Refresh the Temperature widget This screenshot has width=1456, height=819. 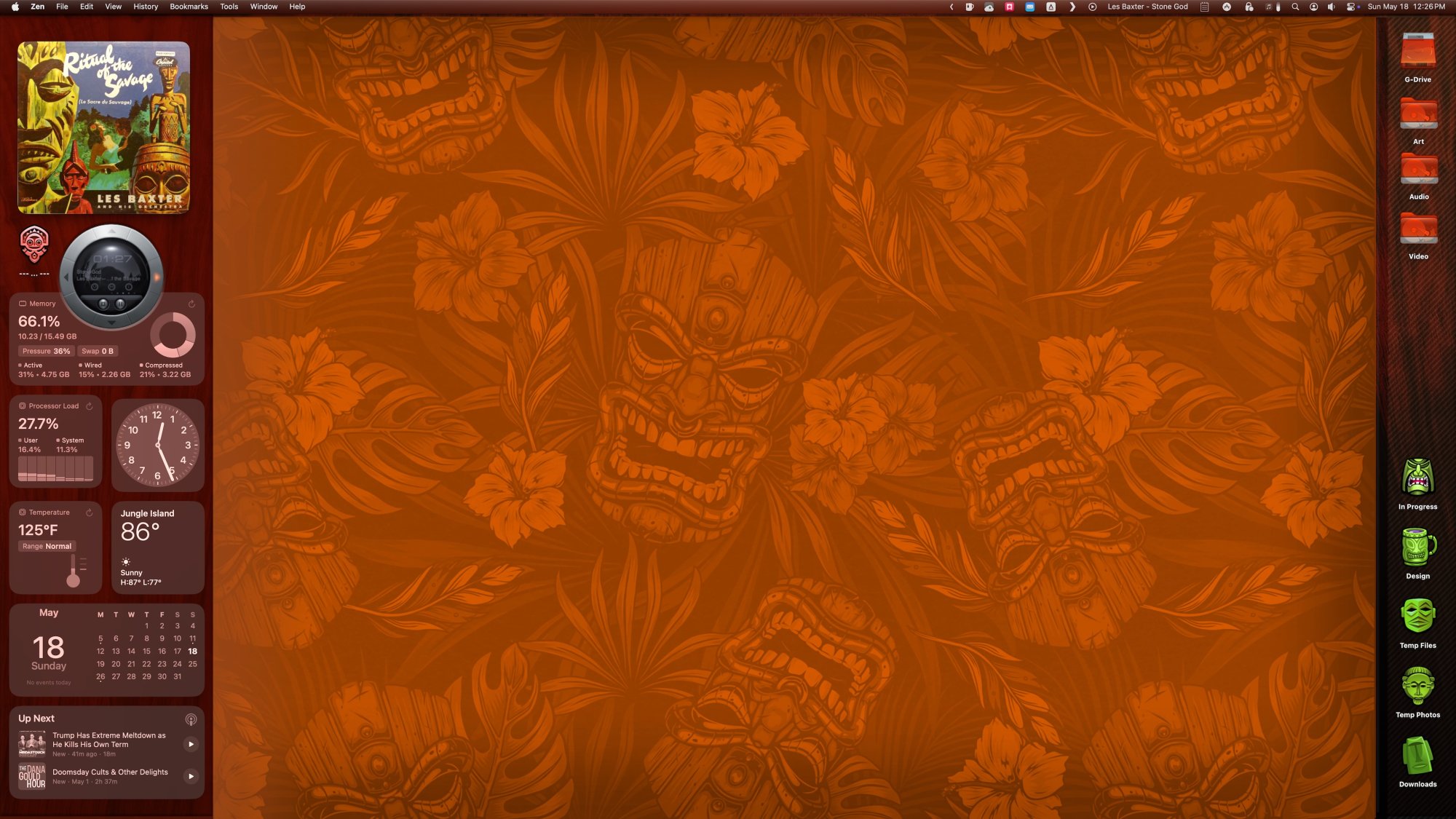point(90,513)
